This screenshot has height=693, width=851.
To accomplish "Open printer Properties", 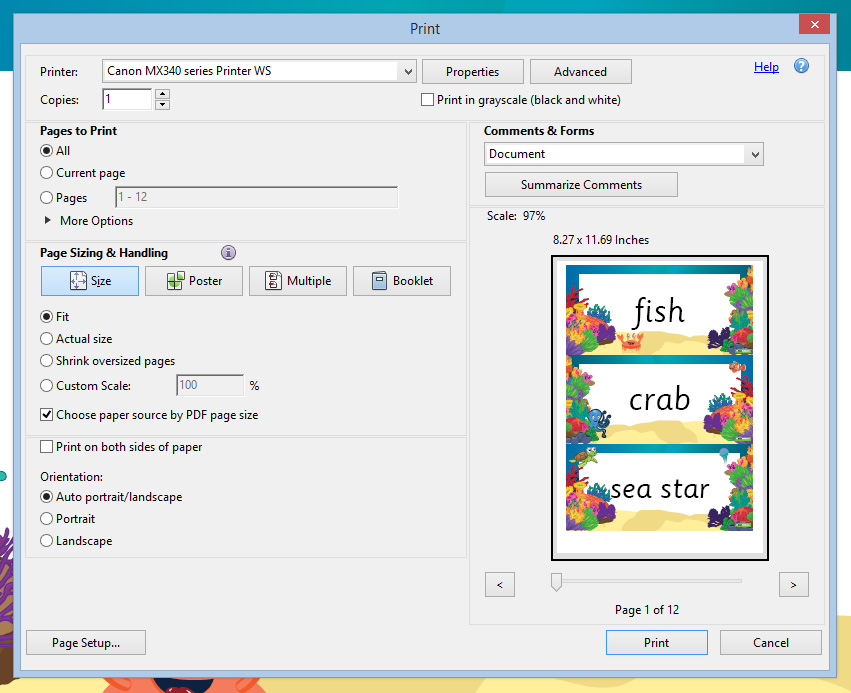I will pyautogui.click(x=472, y=72).
